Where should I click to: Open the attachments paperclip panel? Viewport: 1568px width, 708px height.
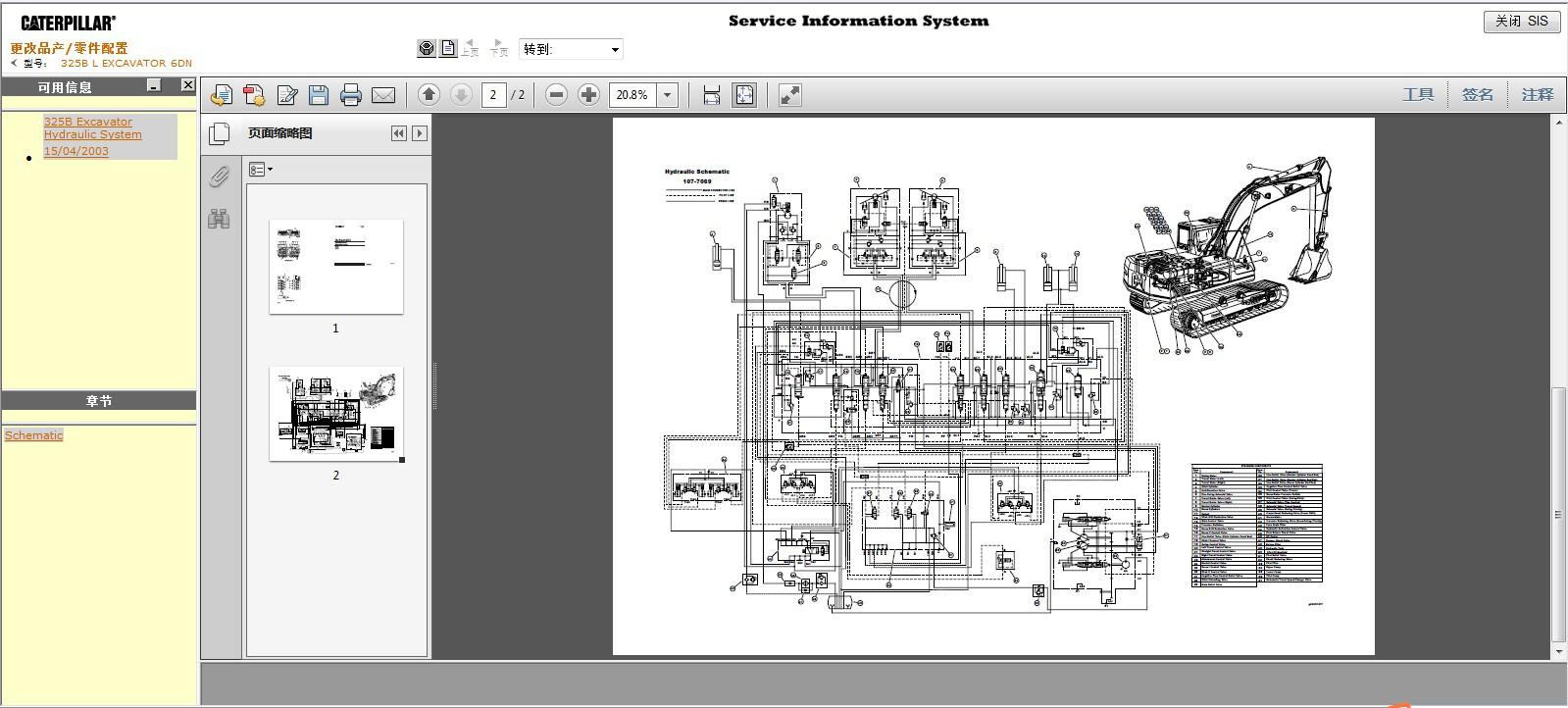click(220, 177)
